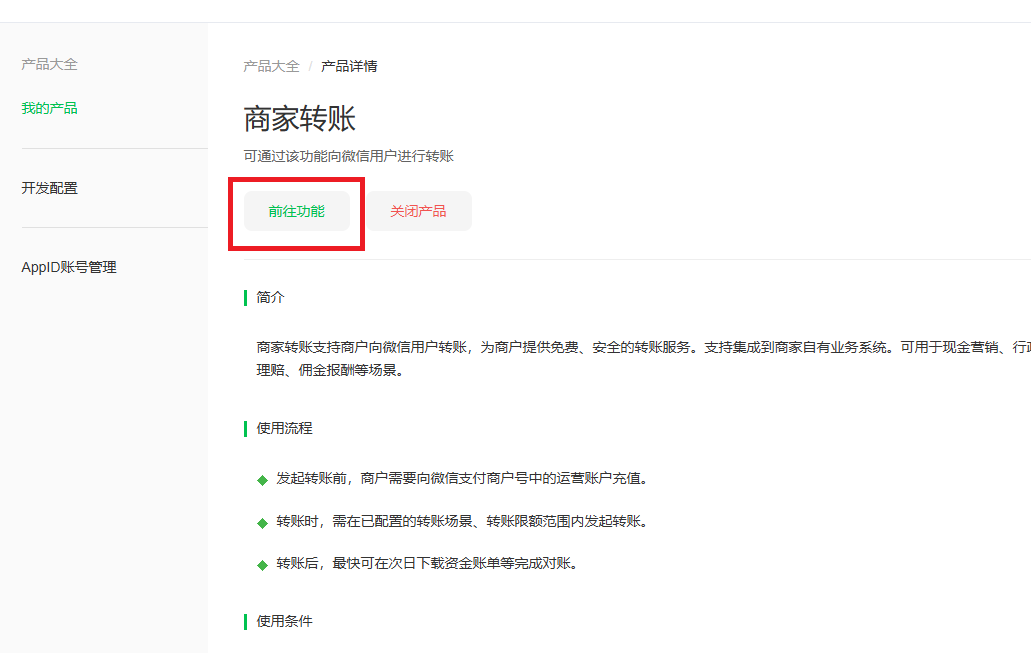The height and width of the screenshot is (653, 1031).
Task: Select the 简介 section heading
Action: click(270, 297)
